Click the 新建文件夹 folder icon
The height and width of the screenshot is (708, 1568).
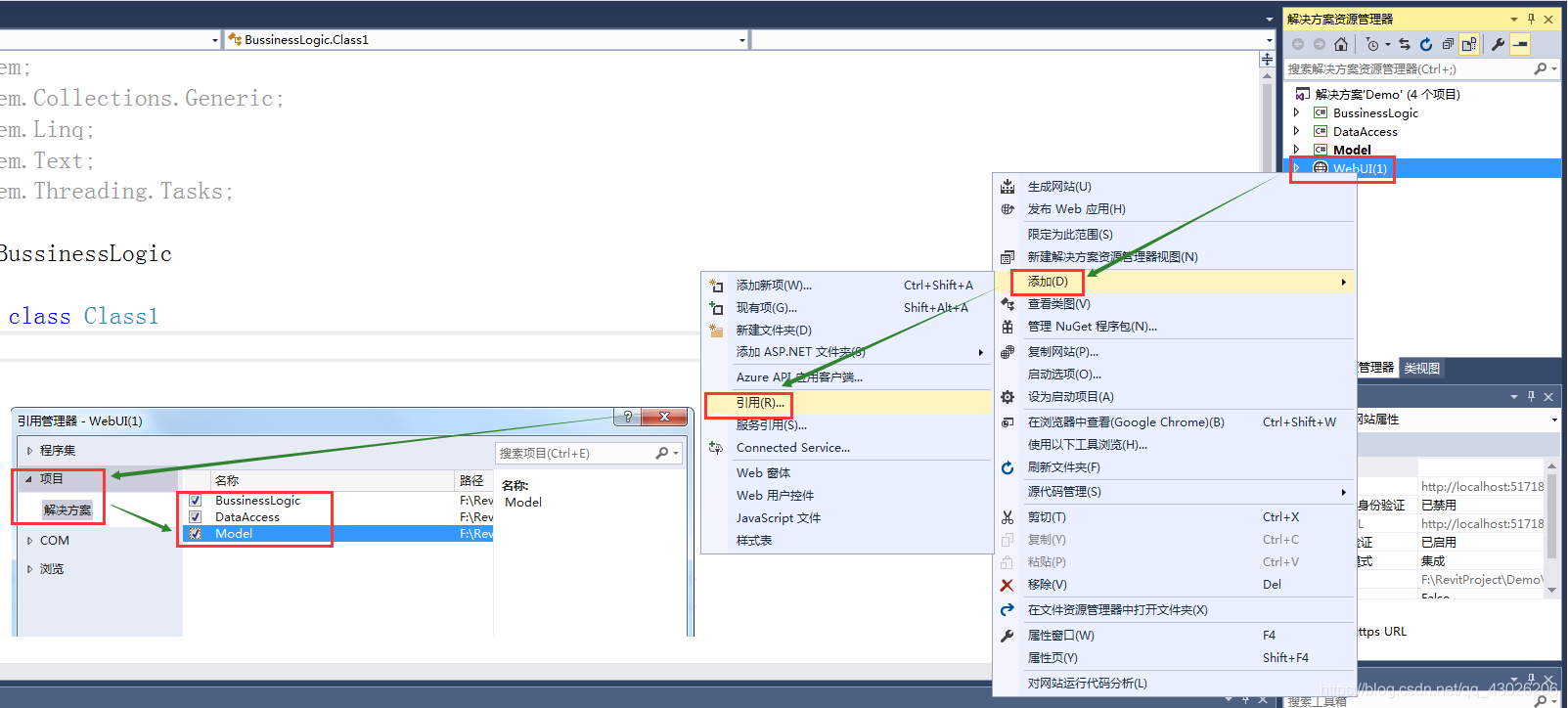pyautogui.click(x=716, y=331)
